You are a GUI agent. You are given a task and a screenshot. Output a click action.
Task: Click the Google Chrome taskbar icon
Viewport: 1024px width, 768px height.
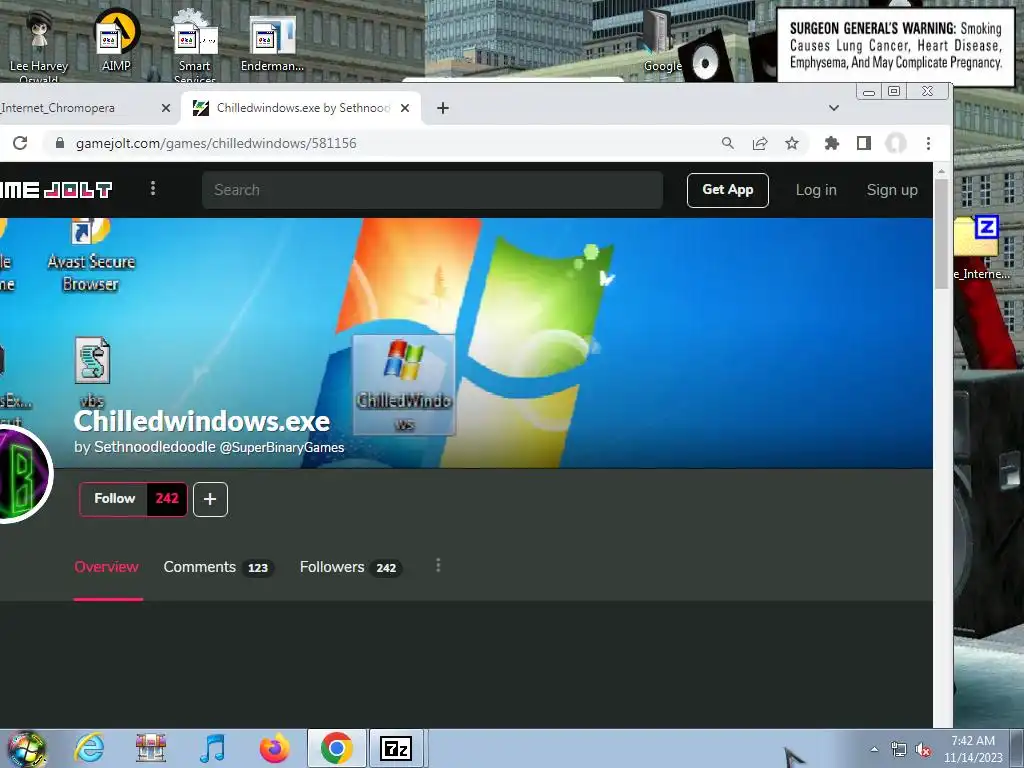(336, 748)
